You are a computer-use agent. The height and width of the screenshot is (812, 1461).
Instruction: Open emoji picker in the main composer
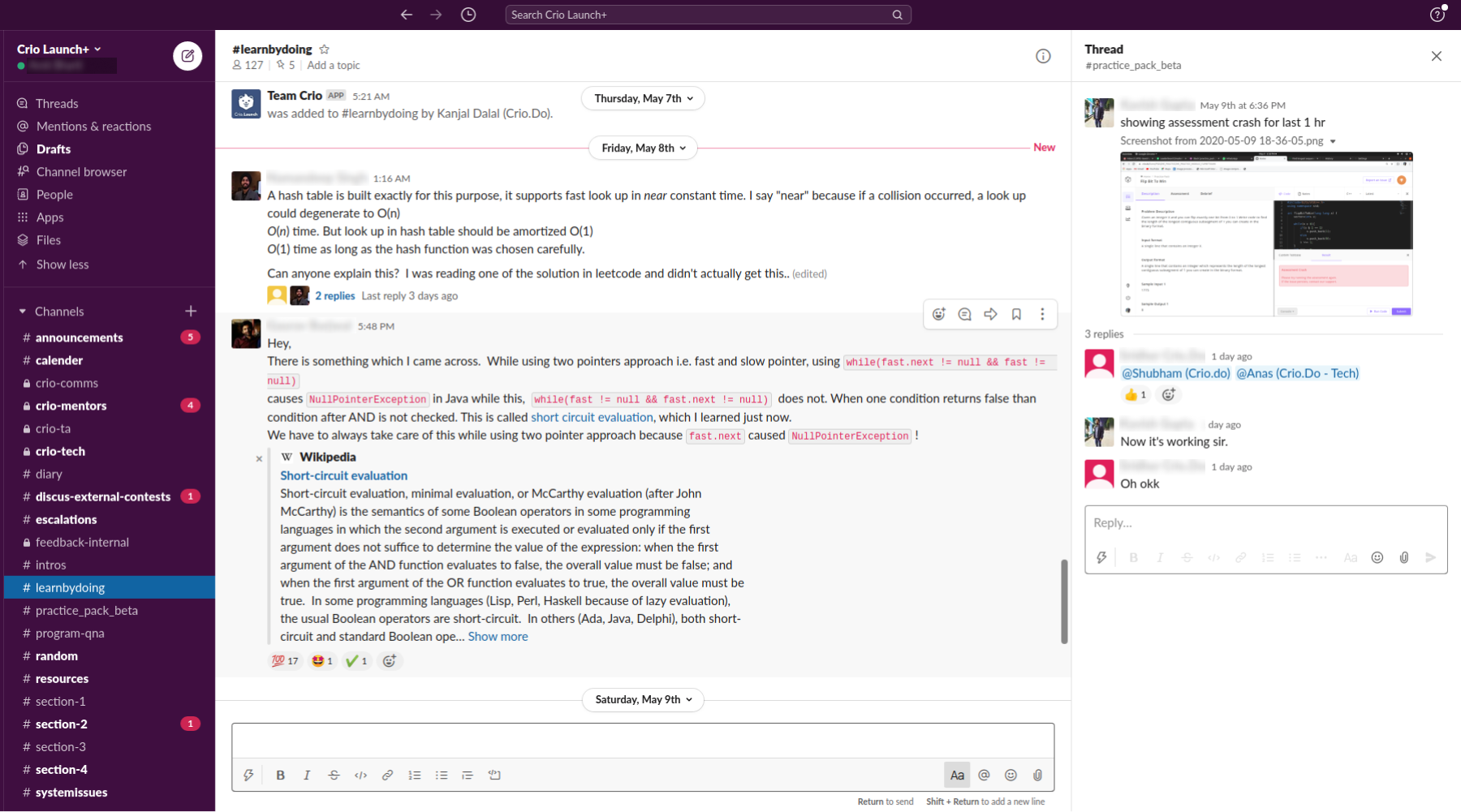(x=1011, y=775)
